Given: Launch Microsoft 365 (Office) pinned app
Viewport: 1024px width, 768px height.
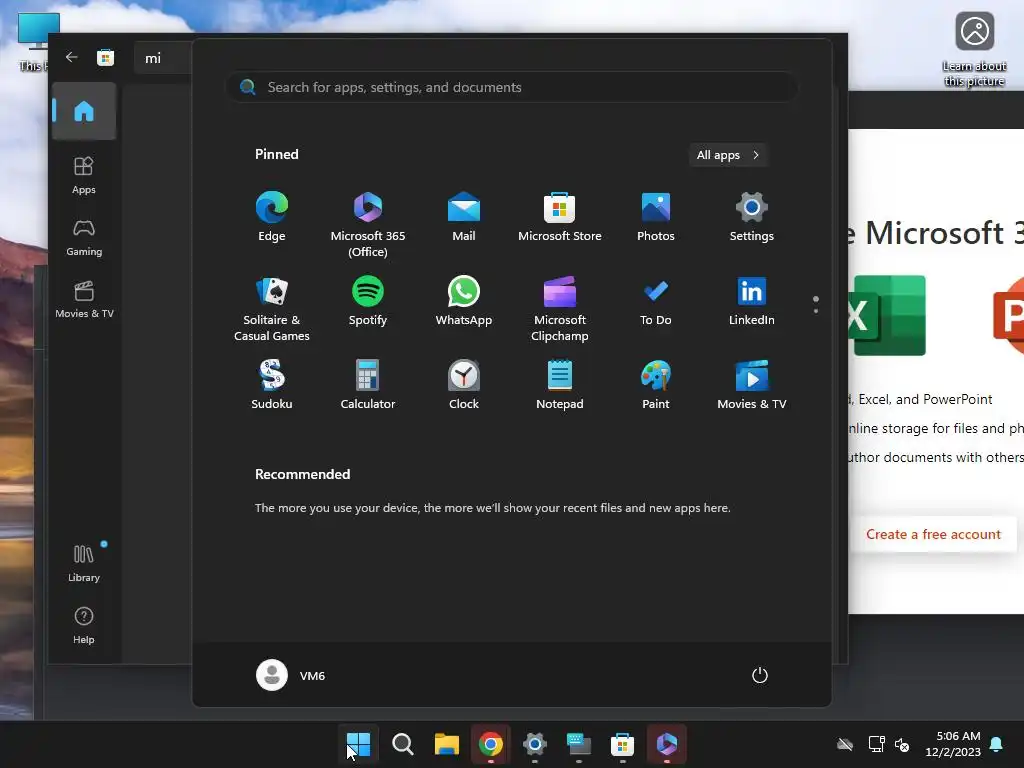Looking at the screenshot, I should 368,225.
